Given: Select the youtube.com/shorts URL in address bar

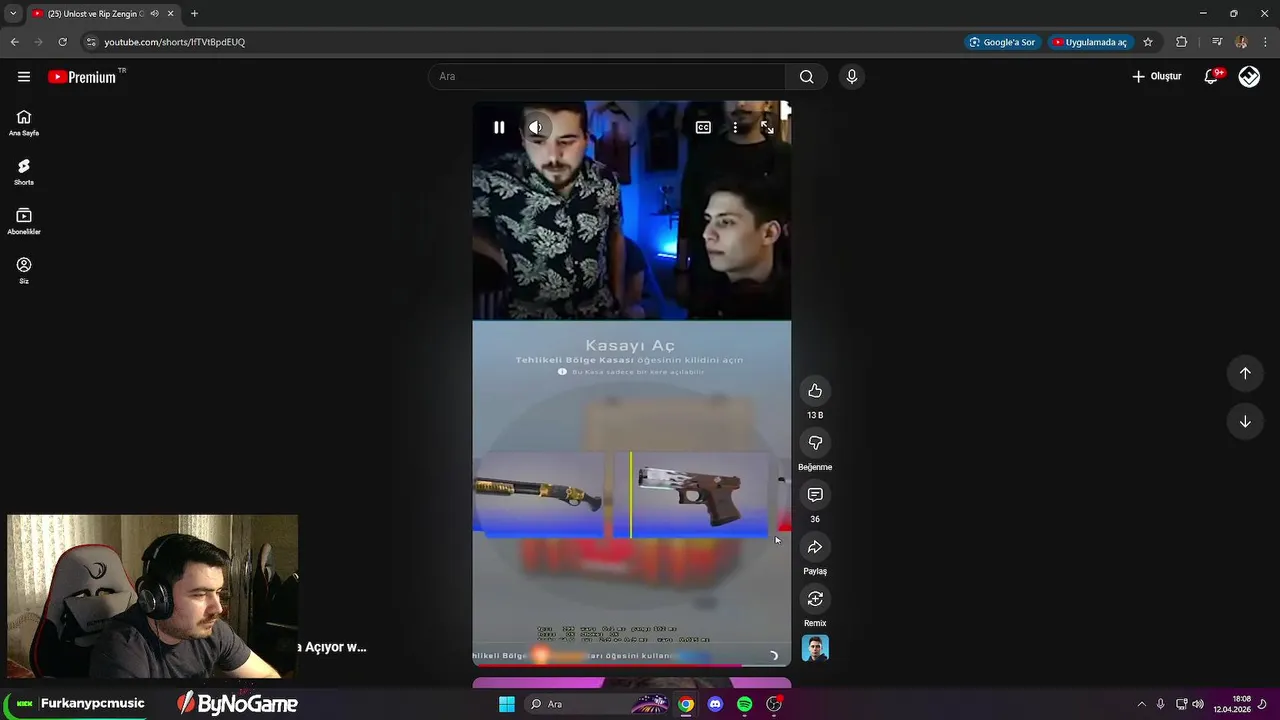Looking at the screenshot, I should pos(175,42).
